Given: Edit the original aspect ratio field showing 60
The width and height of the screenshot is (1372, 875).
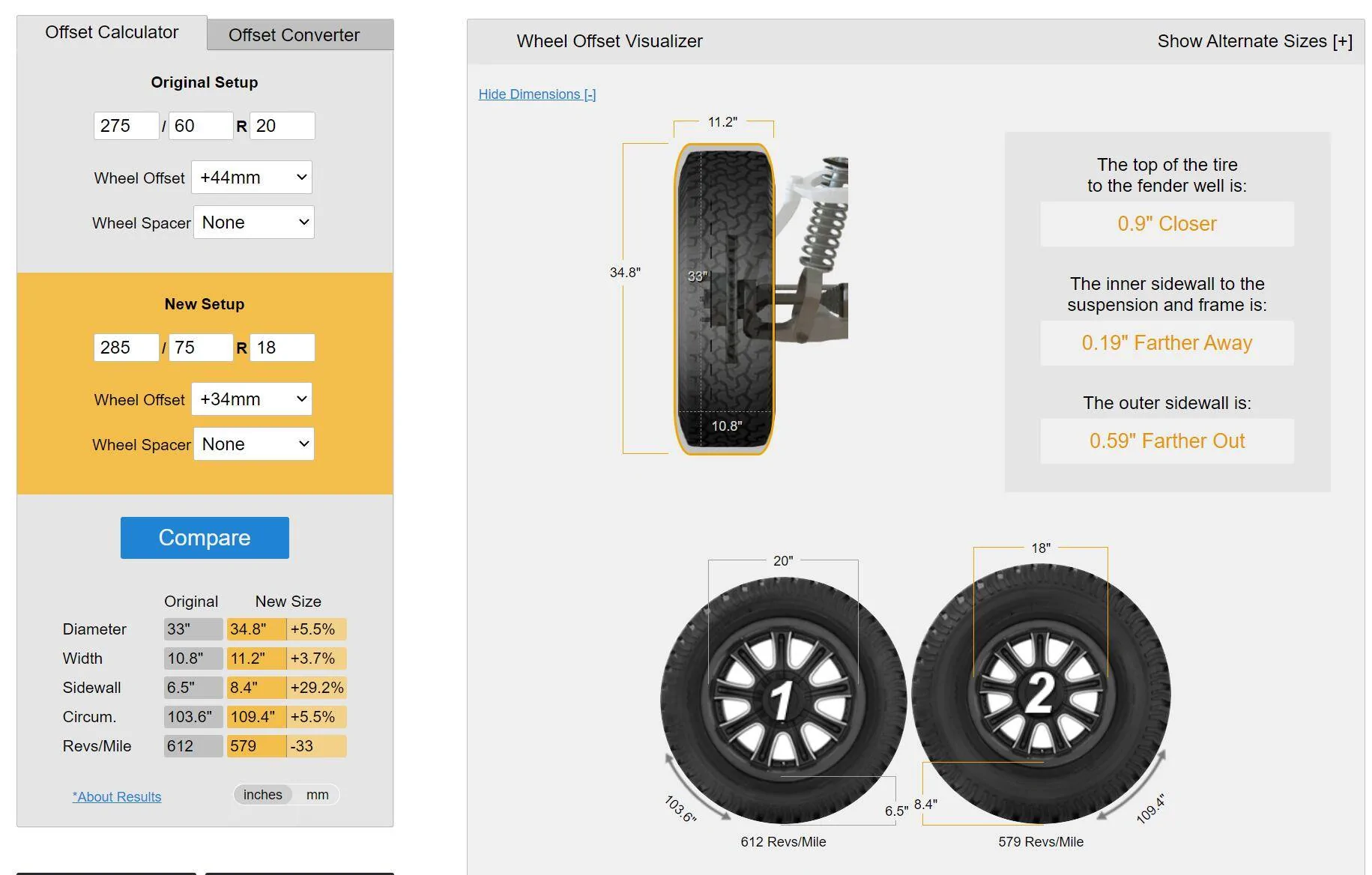Looking at the screenshot, I should pos(201,125).
